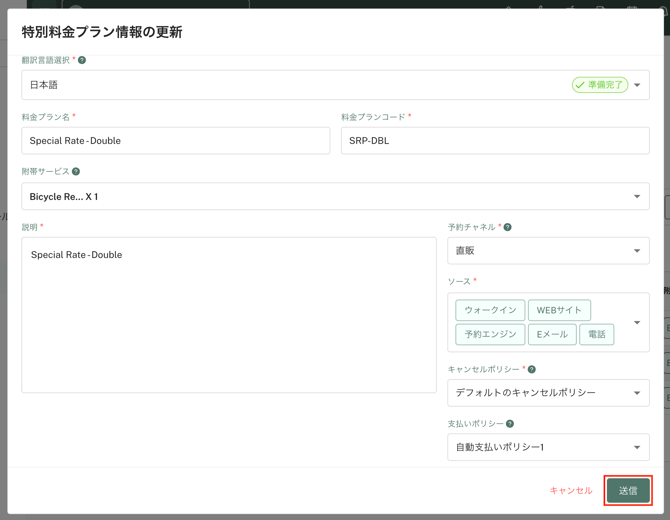Open the 自動支払いポリシー1 dropdown

coord(637,448)
